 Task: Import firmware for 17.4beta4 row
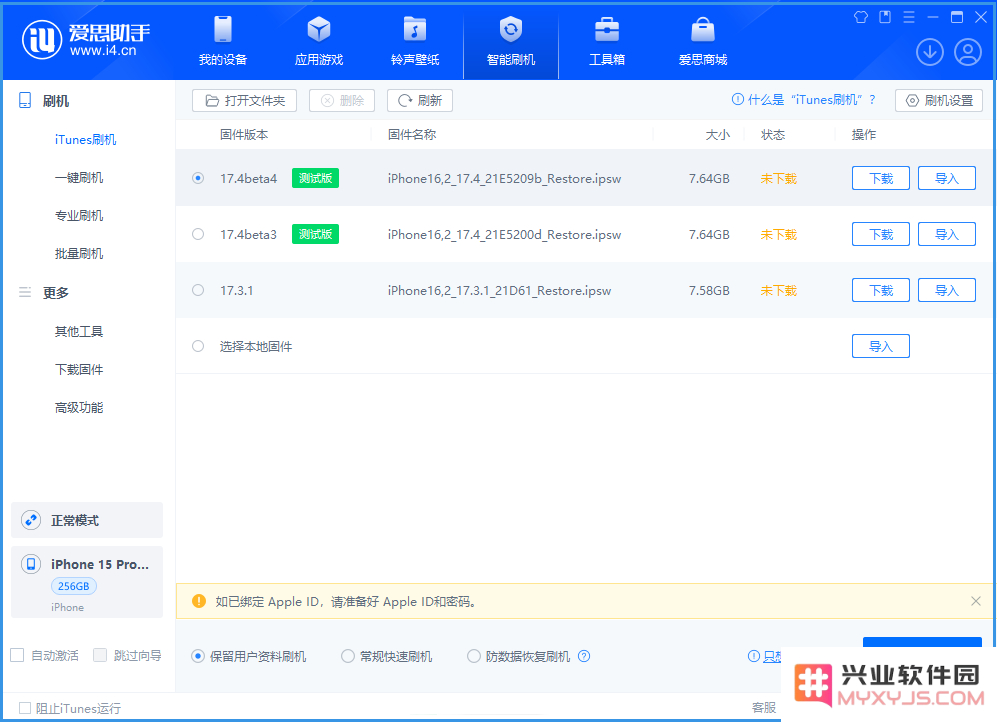[947, 178]
